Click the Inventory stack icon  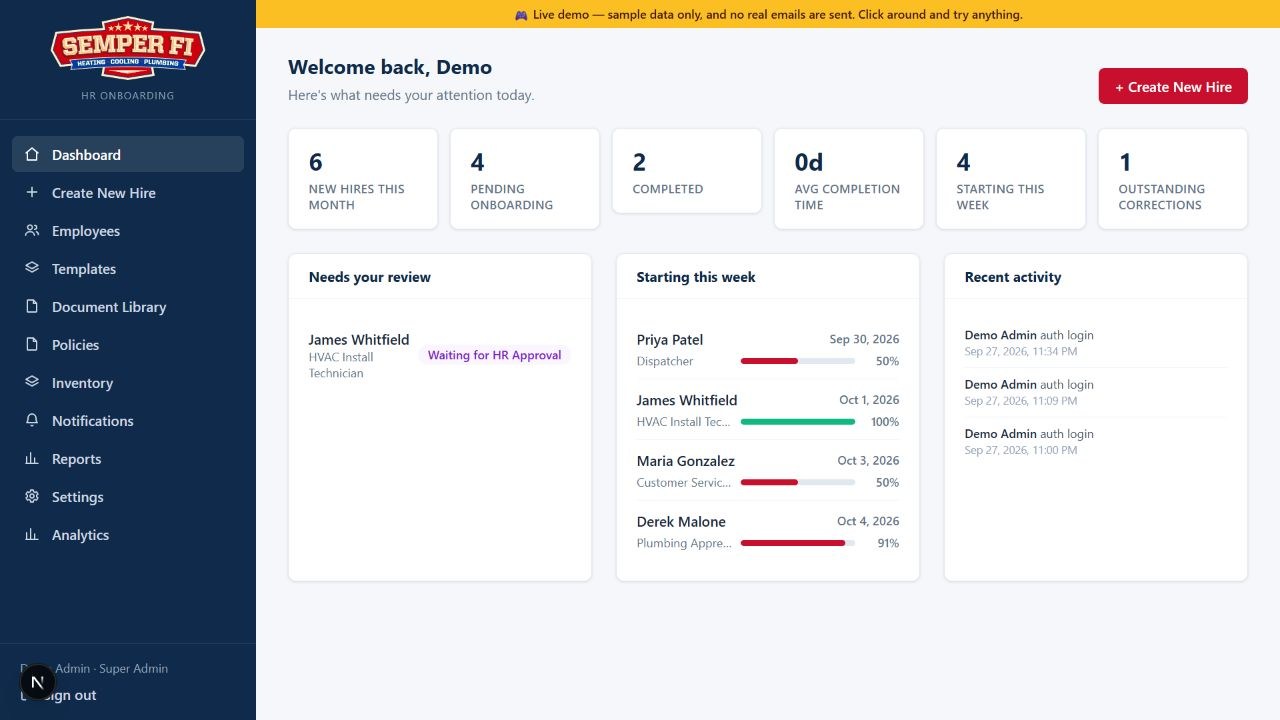(32, 383)
